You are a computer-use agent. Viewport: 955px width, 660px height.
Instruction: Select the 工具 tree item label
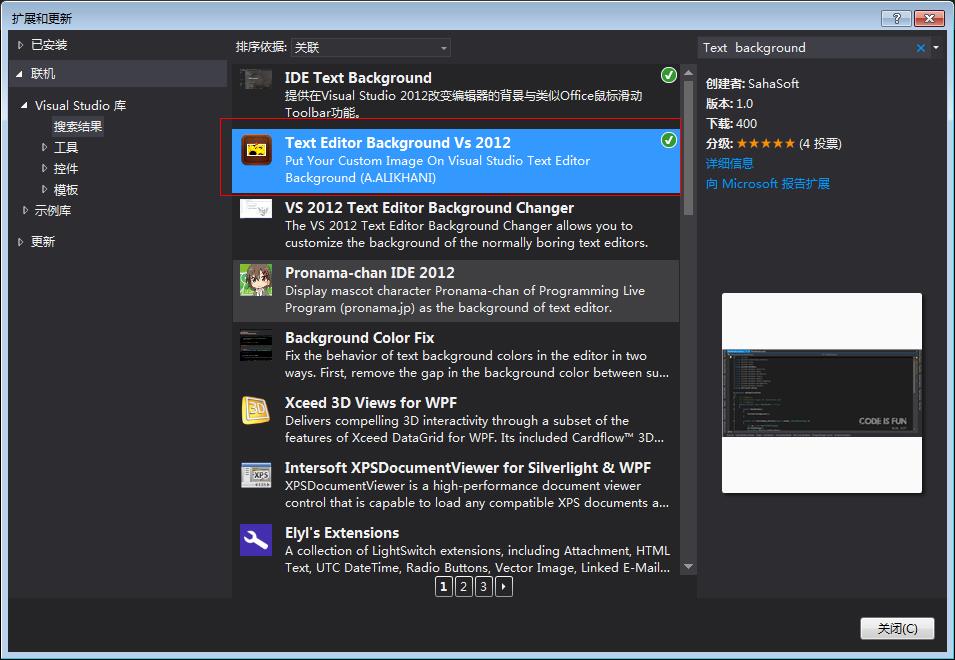pyautogui.click(x=66, y=147)
